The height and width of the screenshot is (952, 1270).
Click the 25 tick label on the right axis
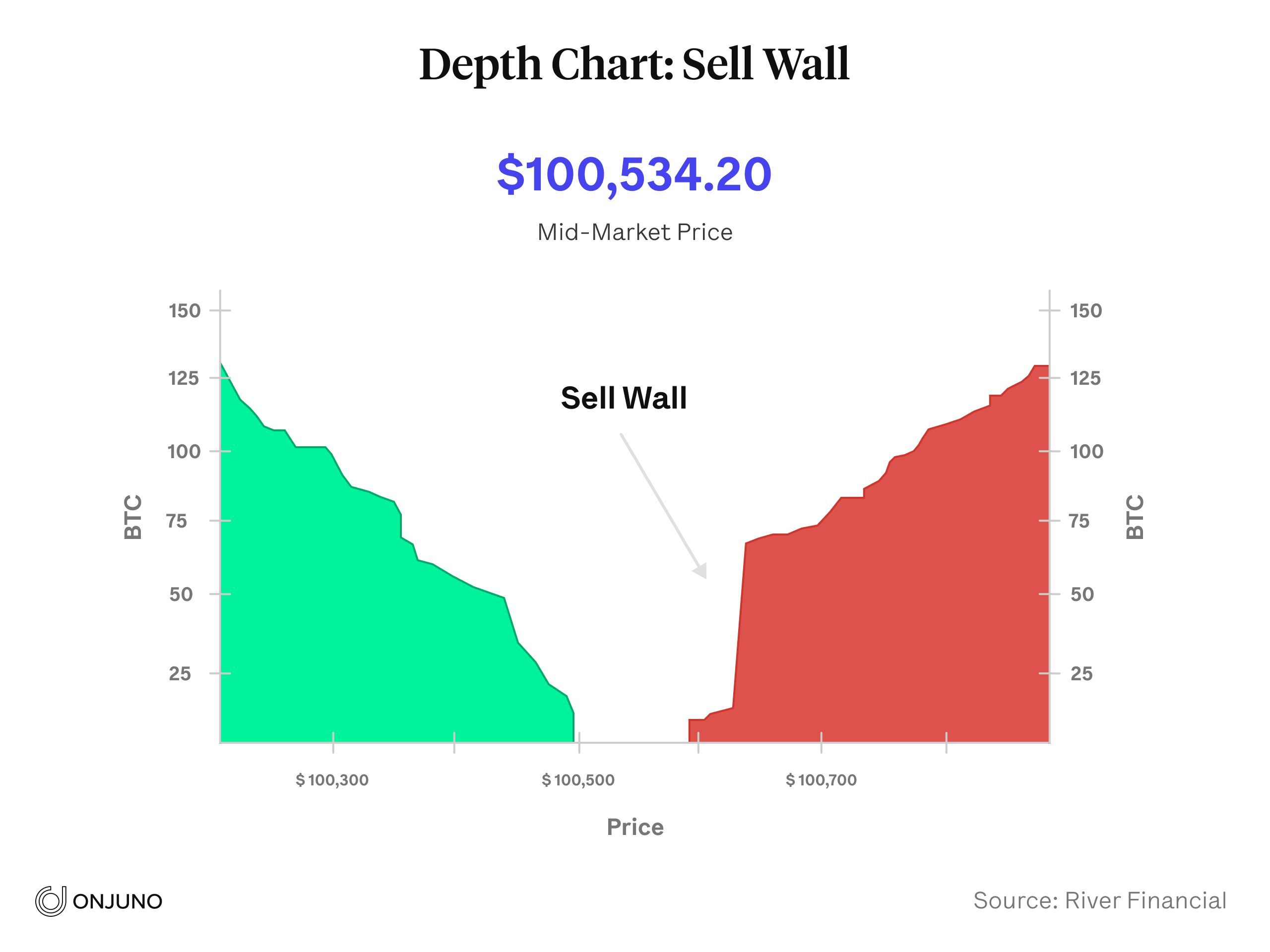[x=1081, y=673]
